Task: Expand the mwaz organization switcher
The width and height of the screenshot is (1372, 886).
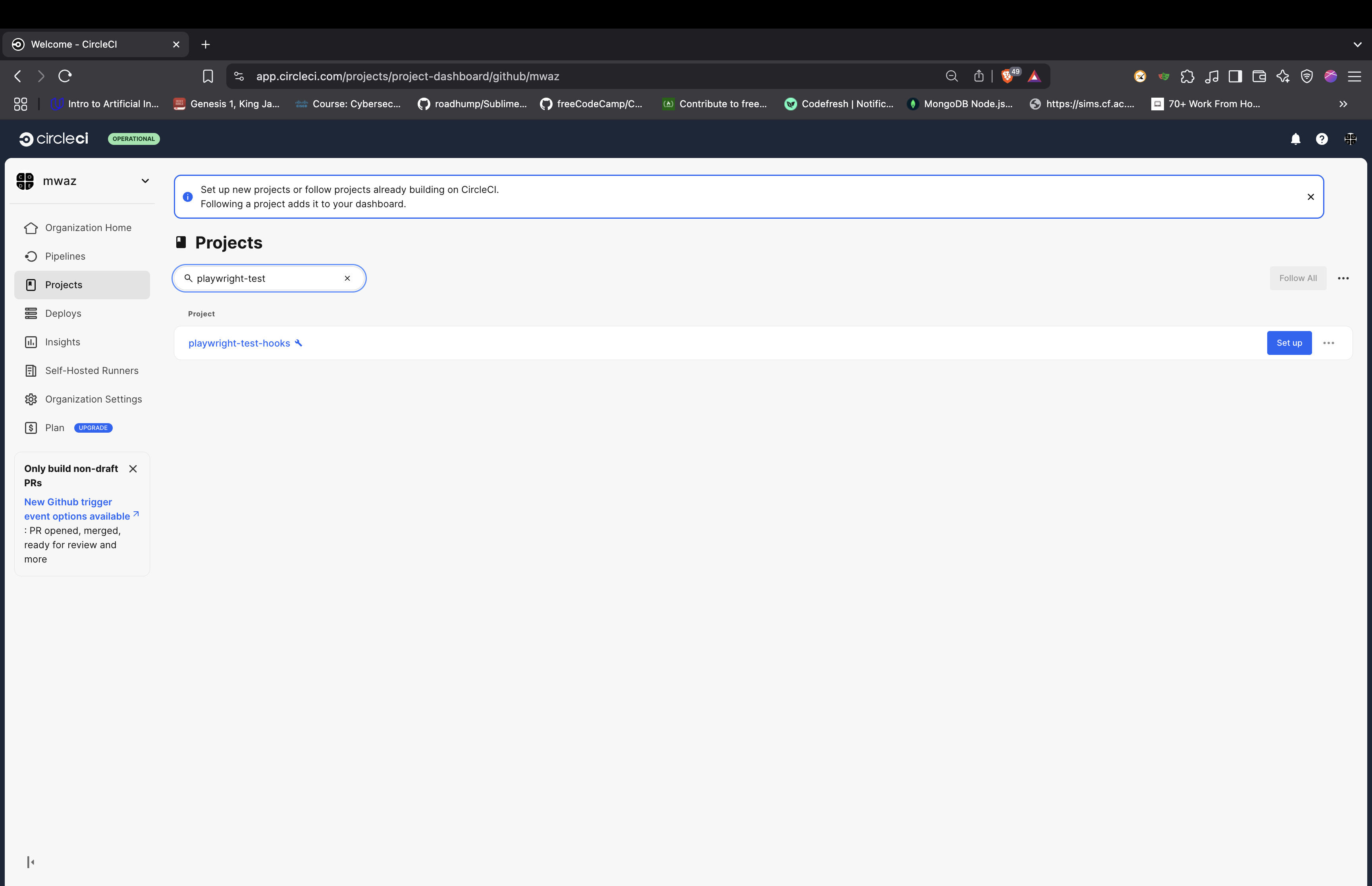Action: coord(145,181)
